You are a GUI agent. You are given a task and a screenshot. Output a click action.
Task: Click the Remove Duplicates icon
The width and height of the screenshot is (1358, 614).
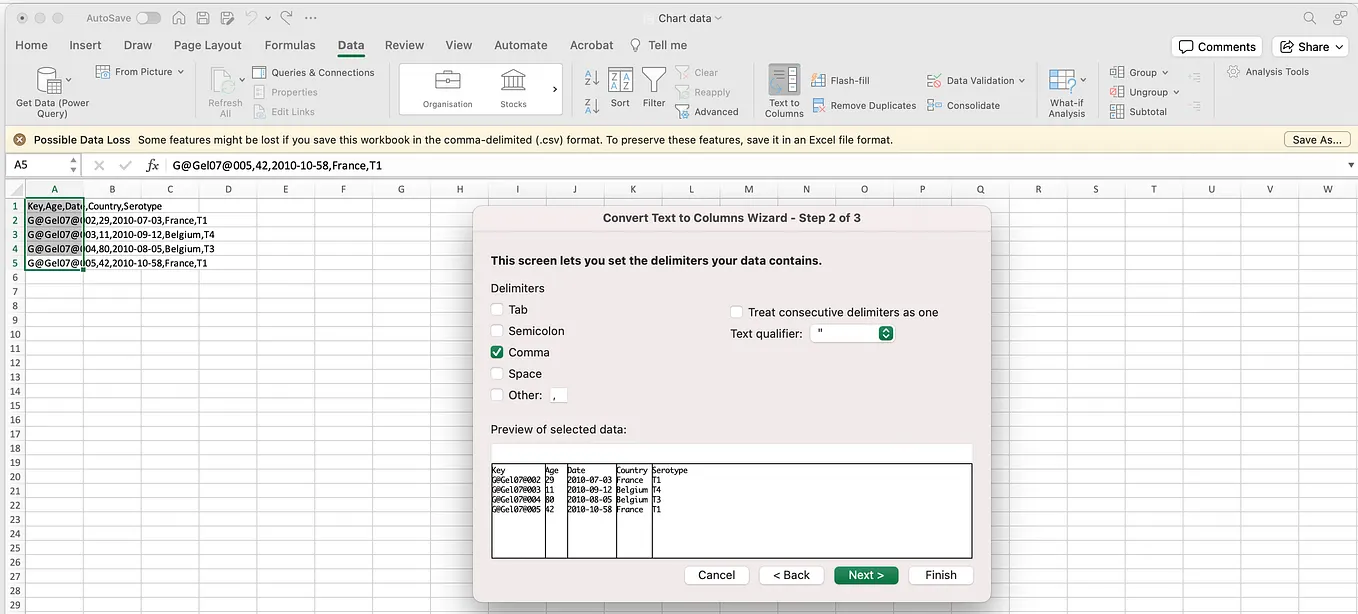pyautogui.click(x=820, y=105)
